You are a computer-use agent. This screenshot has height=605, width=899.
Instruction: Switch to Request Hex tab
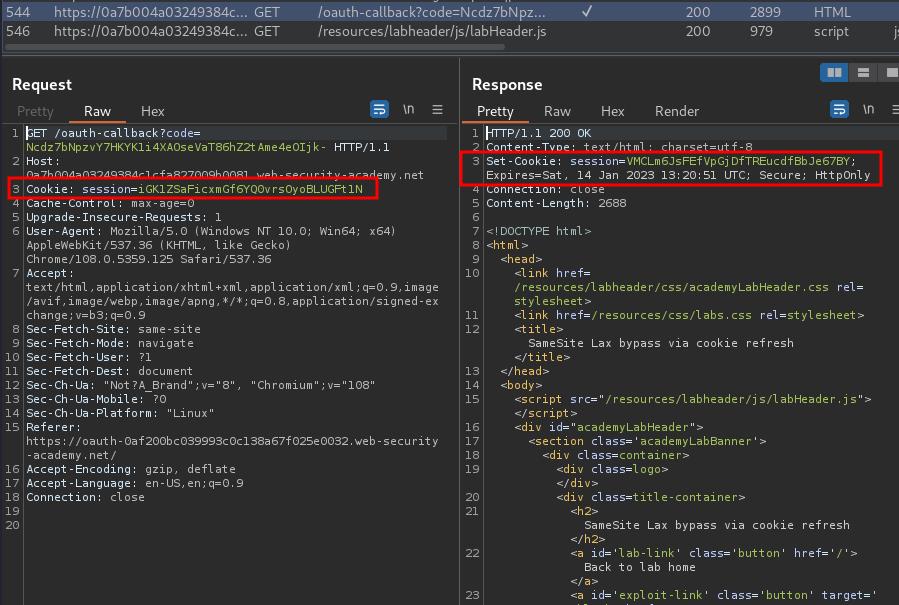point(153,111)
